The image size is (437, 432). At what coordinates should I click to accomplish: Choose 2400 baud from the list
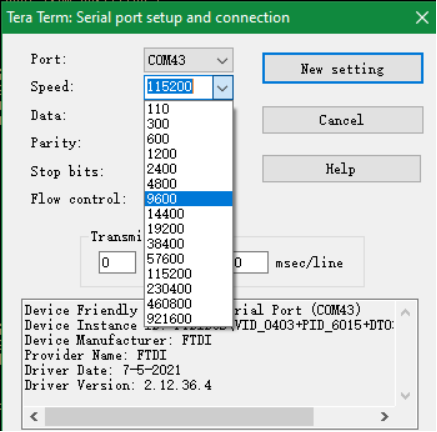pos(188,169)
